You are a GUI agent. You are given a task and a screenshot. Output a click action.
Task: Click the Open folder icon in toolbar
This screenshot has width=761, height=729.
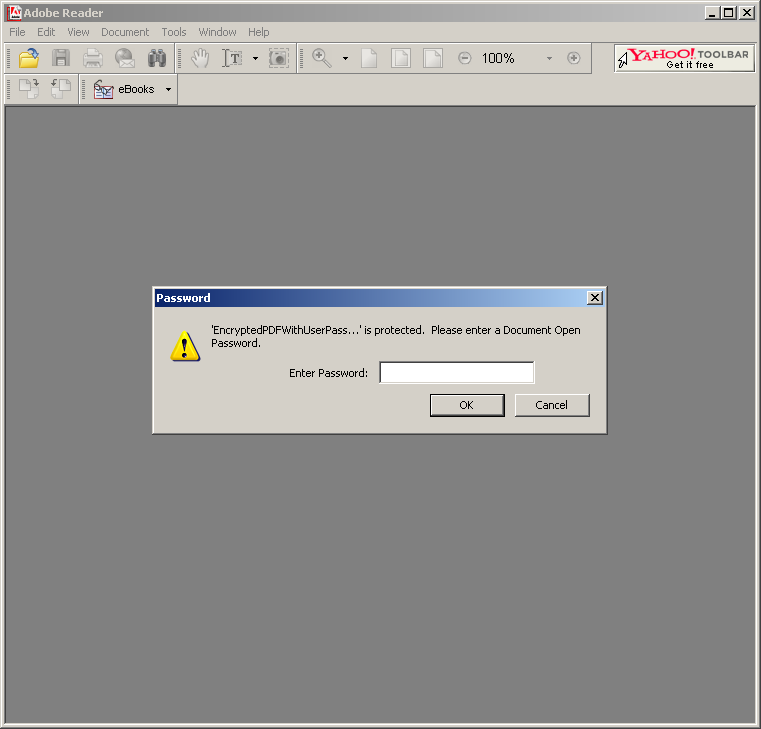pos(29,58)
